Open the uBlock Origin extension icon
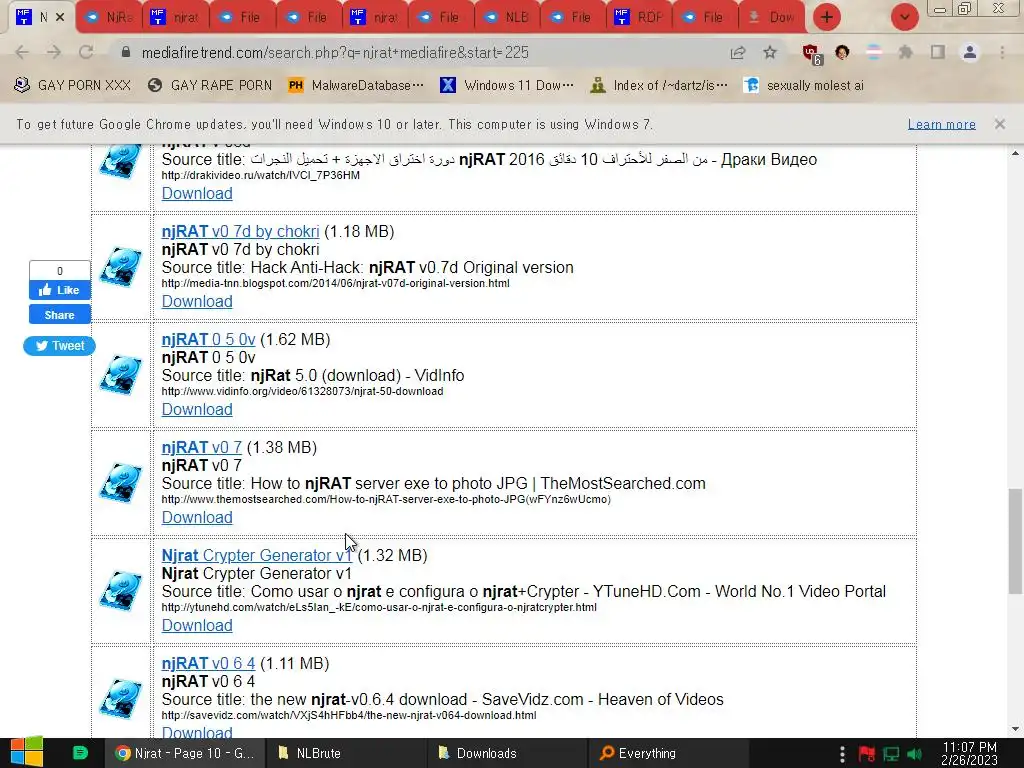Viewport: 1024px width, 768px height. [811, 53]
